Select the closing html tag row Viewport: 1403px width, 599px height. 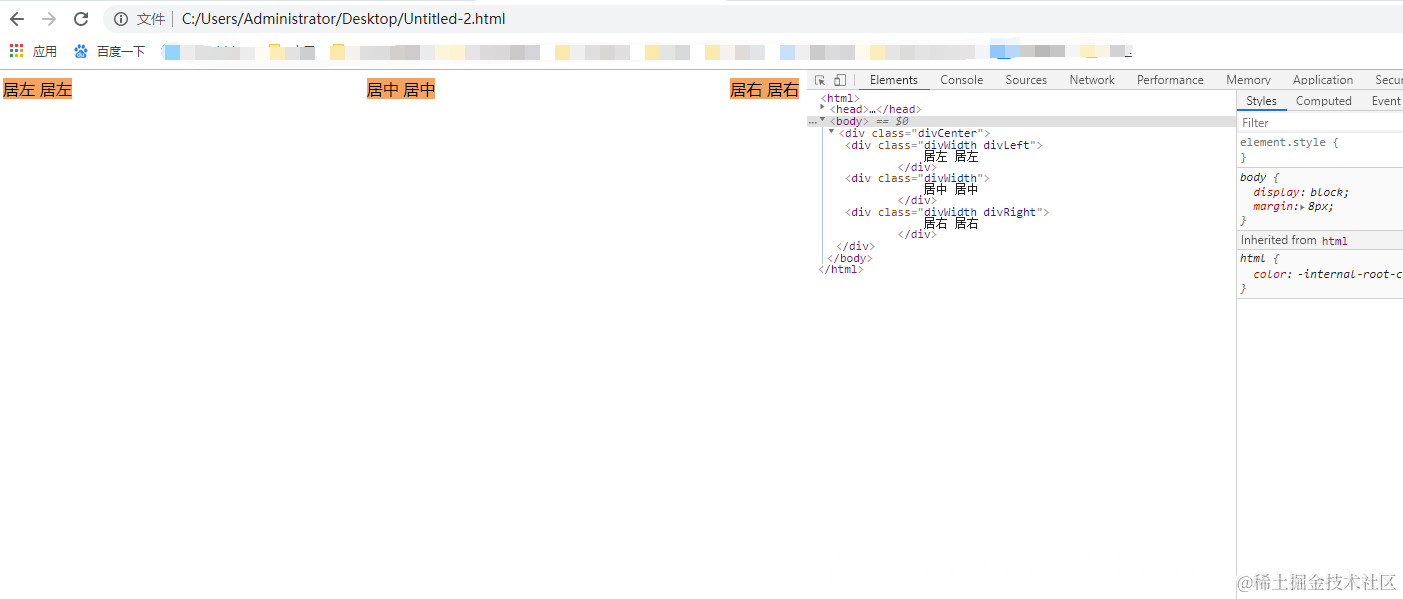point(840,269)
